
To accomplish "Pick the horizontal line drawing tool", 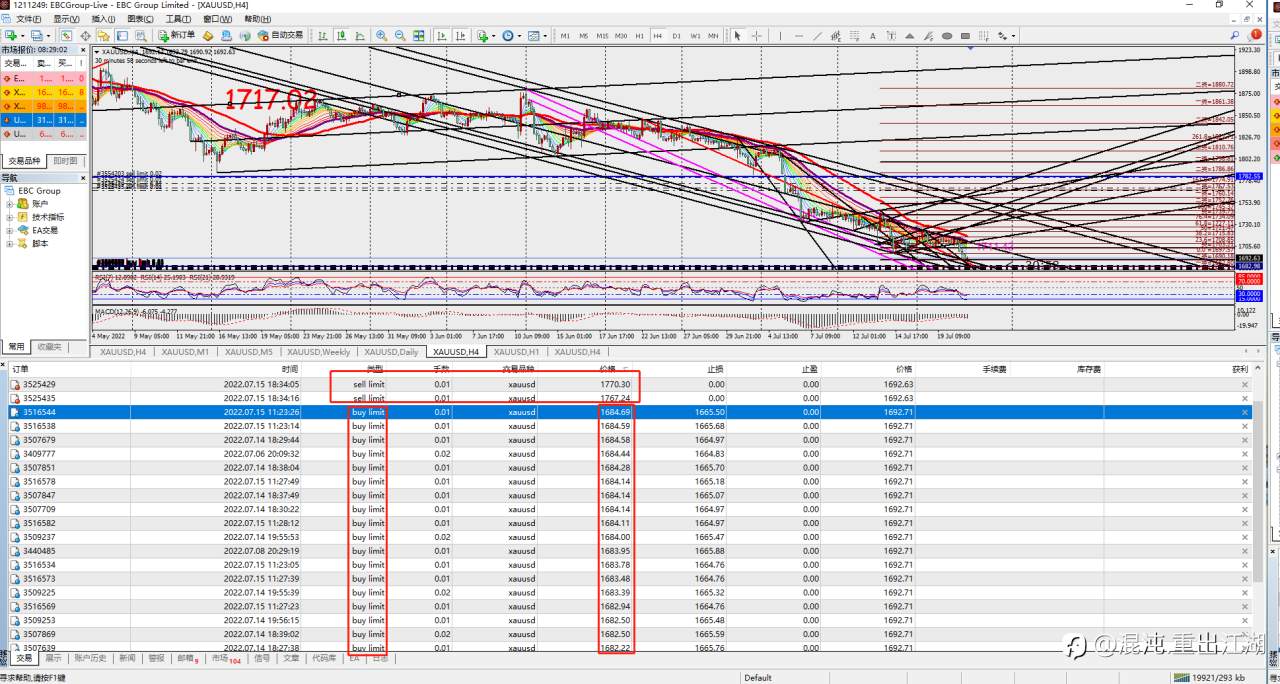I will 798,36.
